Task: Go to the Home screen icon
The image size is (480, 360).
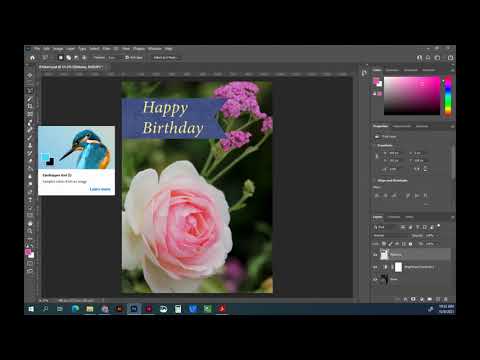Action: [32, 58]
